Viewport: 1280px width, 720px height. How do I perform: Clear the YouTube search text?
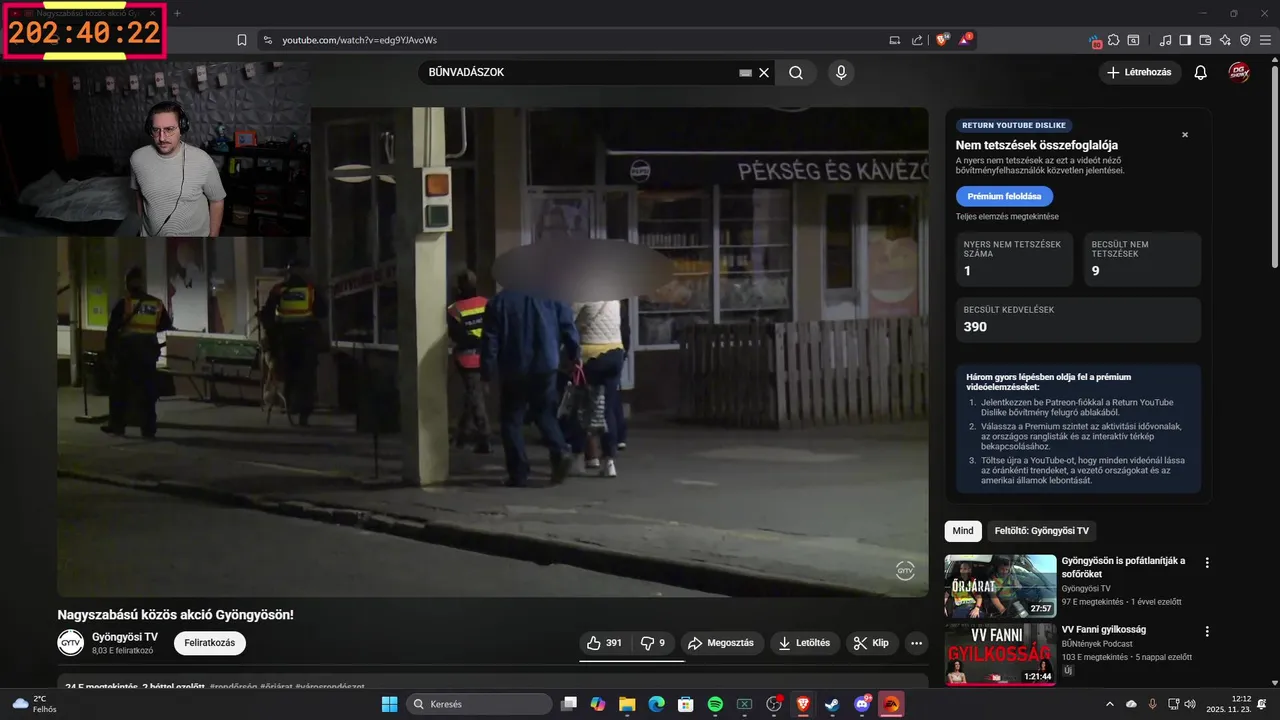(x=764, y=72)
